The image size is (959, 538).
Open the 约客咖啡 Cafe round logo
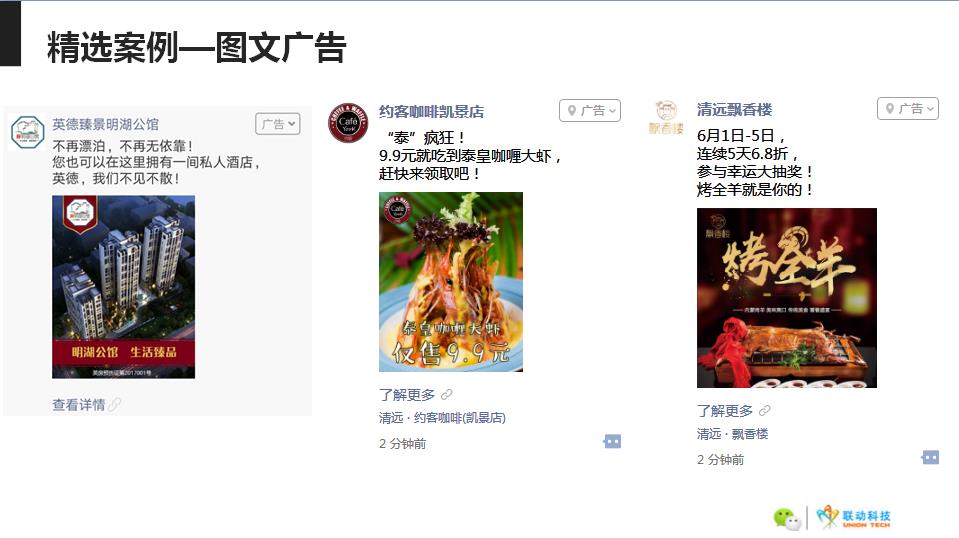coord(348,122)
